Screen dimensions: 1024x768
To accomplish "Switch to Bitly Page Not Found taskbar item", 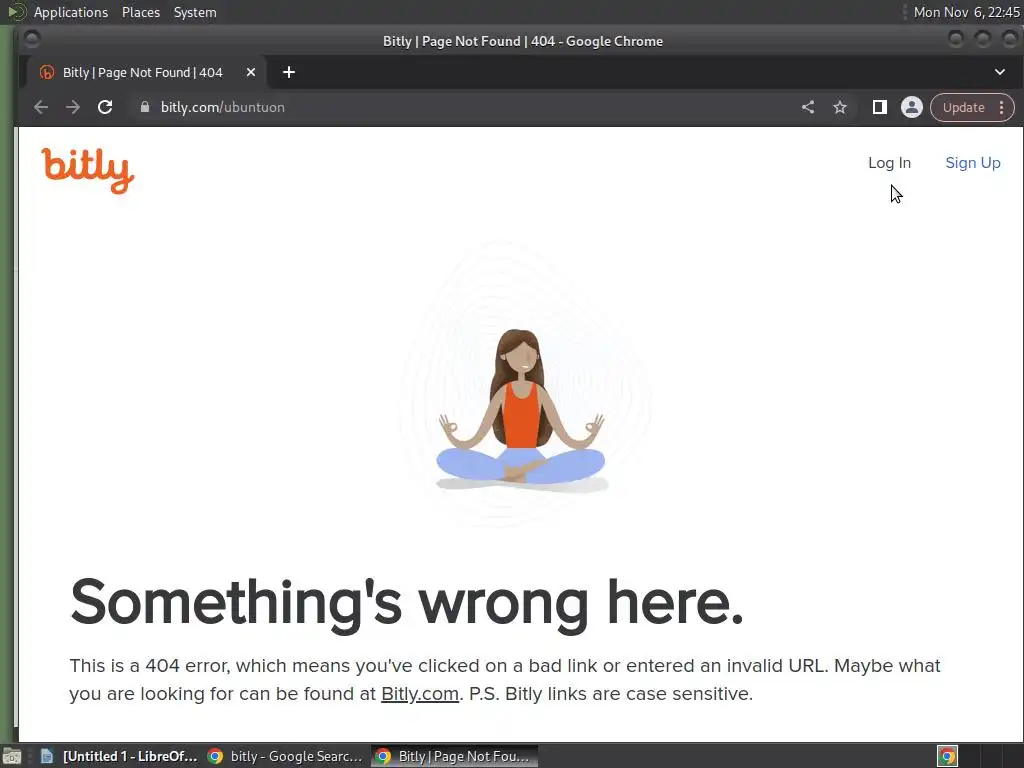I will pyautogui.click(x=455, y=756).
